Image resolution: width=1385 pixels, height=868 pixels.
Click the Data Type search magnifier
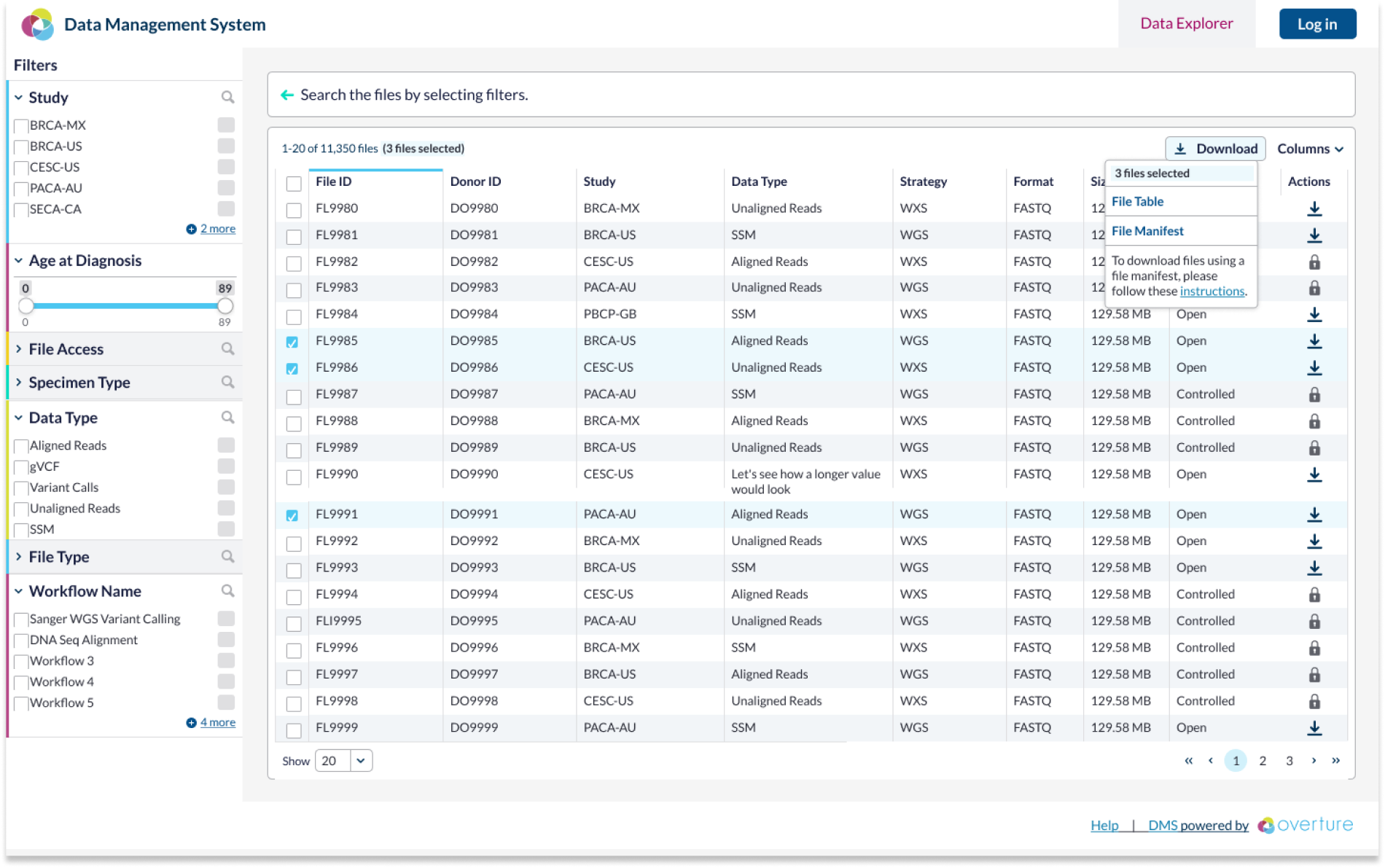227,417
